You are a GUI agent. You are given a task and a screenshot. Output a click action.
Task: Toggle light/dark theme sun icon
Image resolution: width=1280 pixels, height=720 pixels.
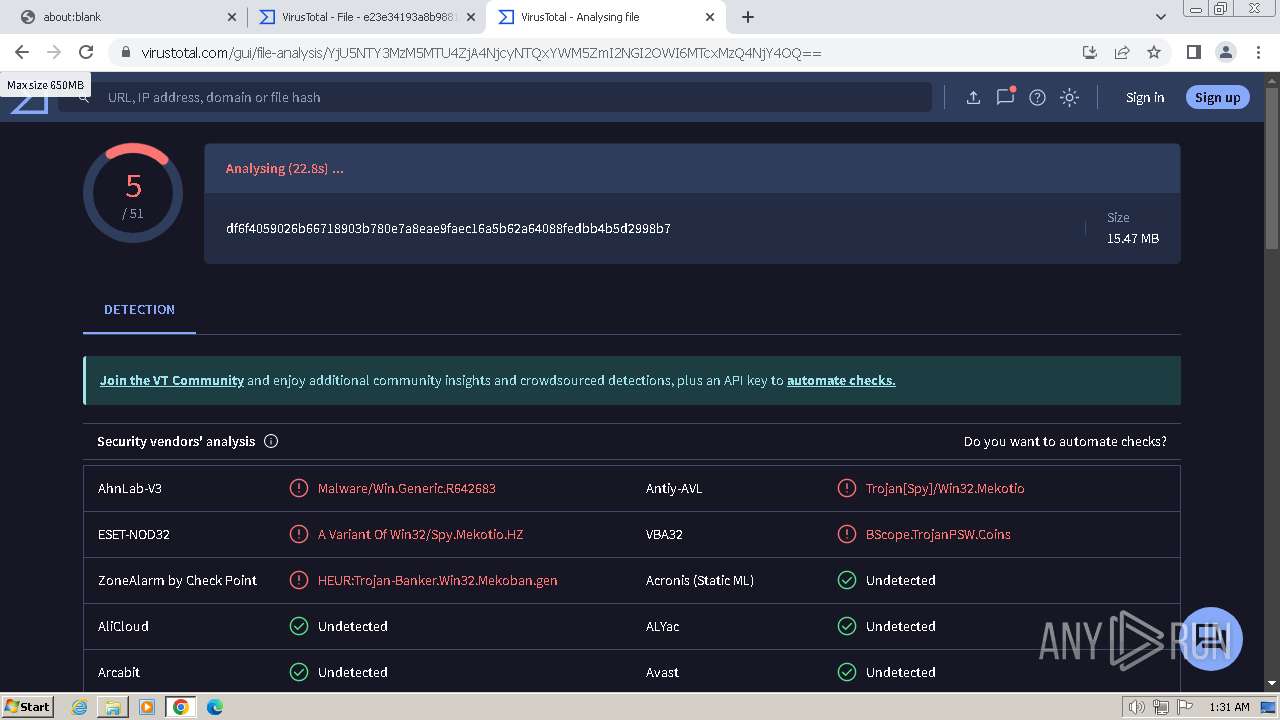click(1069, 97)
